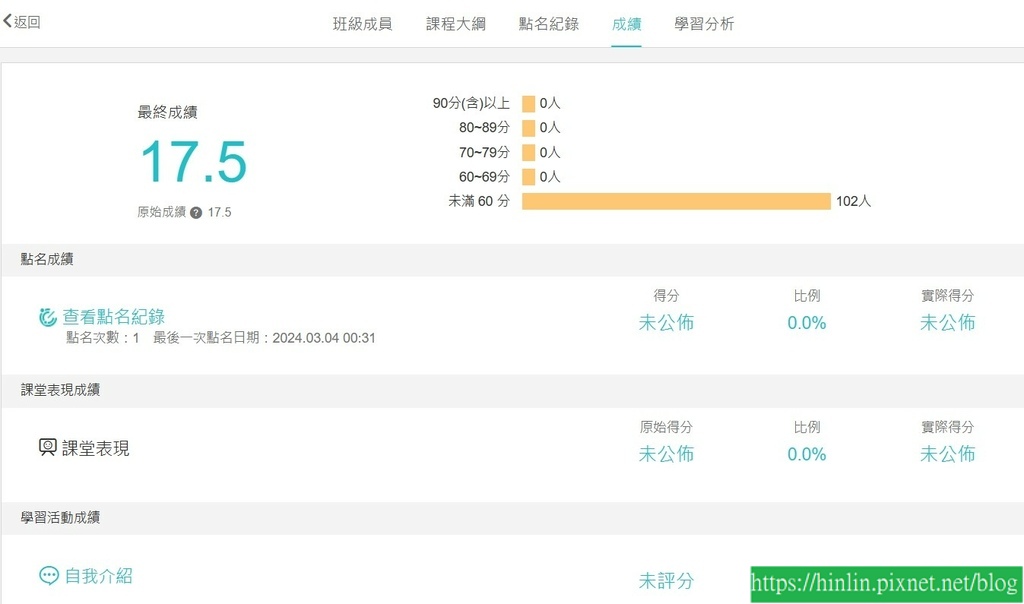Click the 課堂表現 item label
The width and height of the screenshot is (1024, 604).
click(x=95, y=448)
